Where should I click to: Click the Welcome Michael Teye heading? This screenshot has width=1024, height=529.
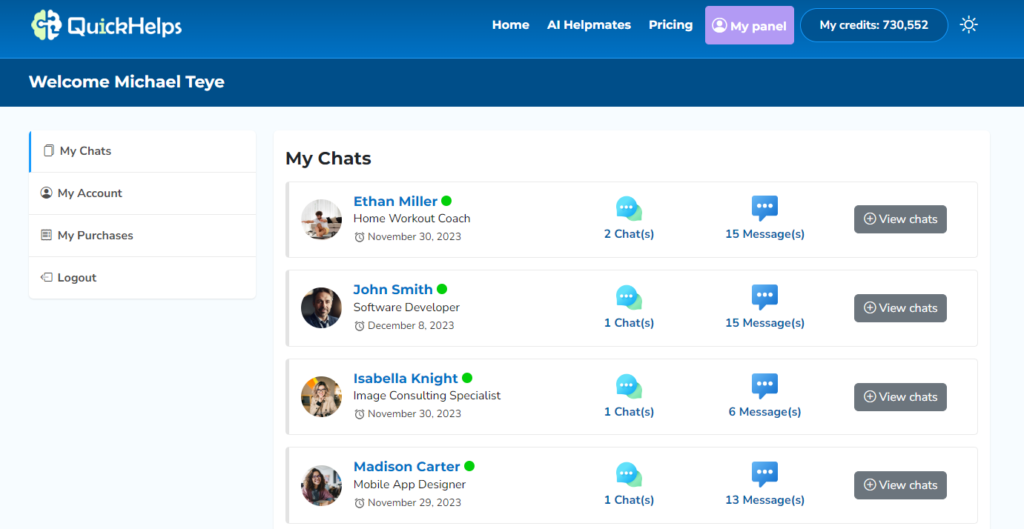click(127, 82)
